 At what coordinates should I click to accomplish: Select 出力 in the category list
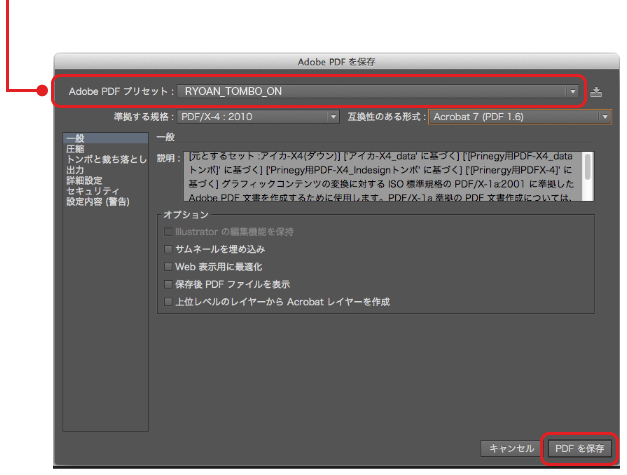pos(106,170)
